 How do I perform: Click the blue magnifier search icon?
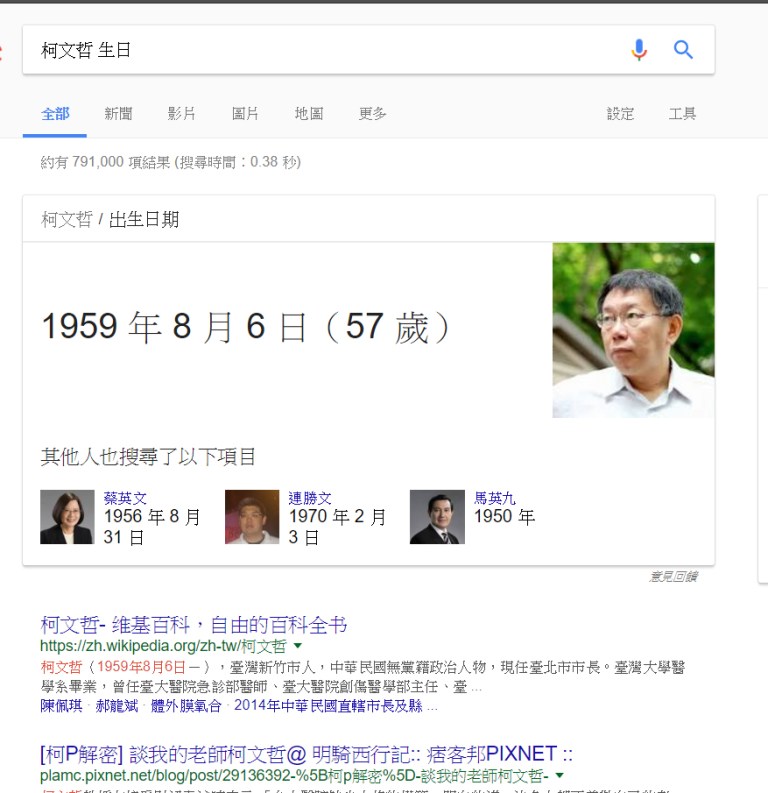(x=683, y=50)
